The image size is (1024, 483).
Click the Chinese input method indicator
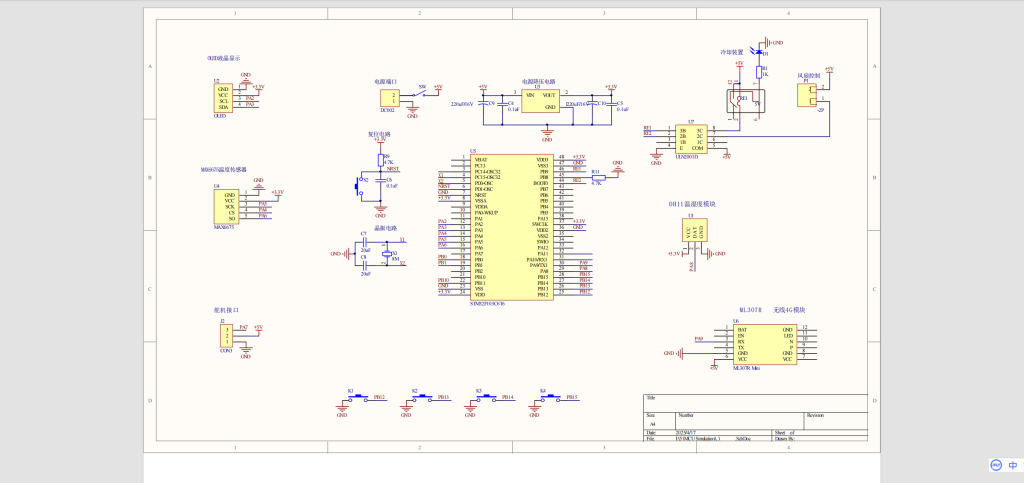pyautogui.click(x=1013, y=465)
